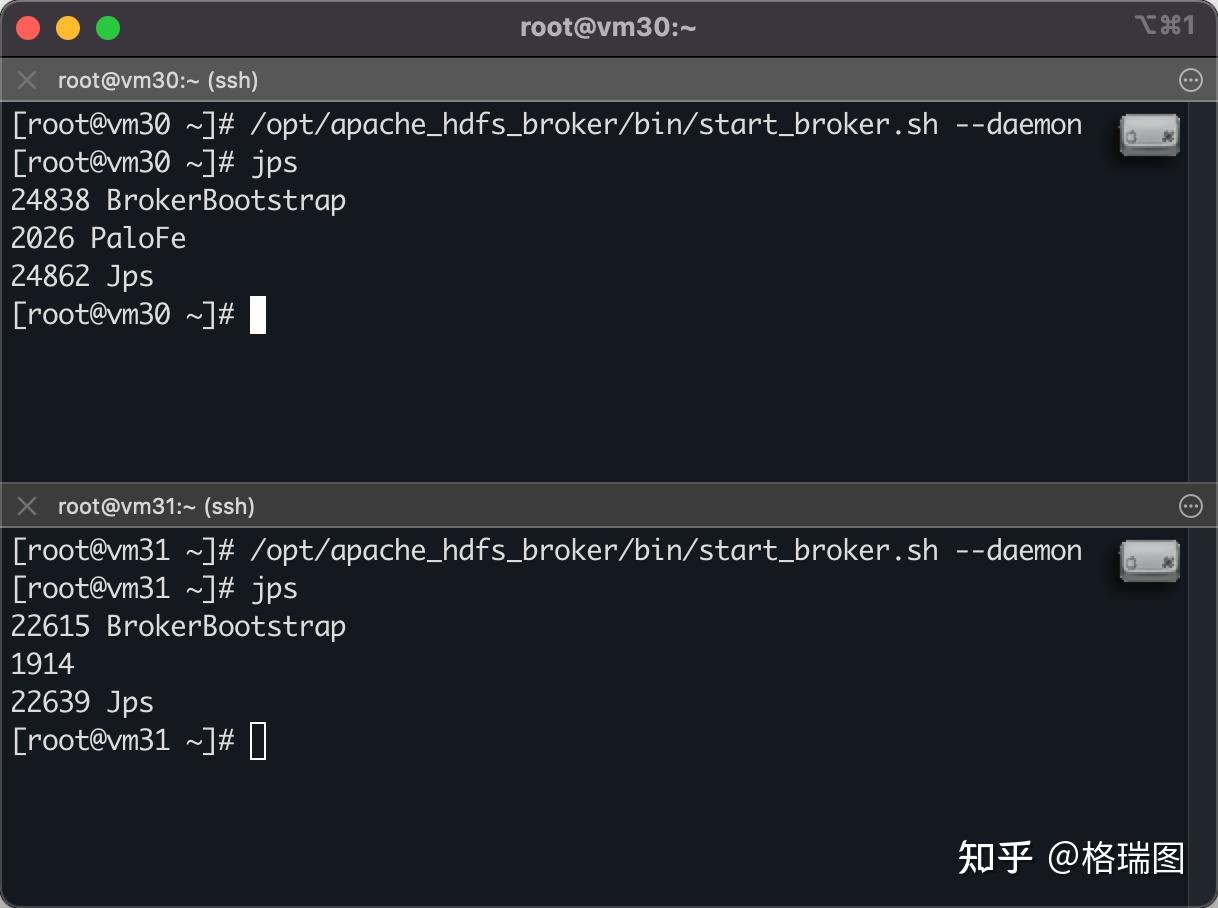Click the yellow minimize window button
Screen dimensions: 1218x908
coord(68,28)
